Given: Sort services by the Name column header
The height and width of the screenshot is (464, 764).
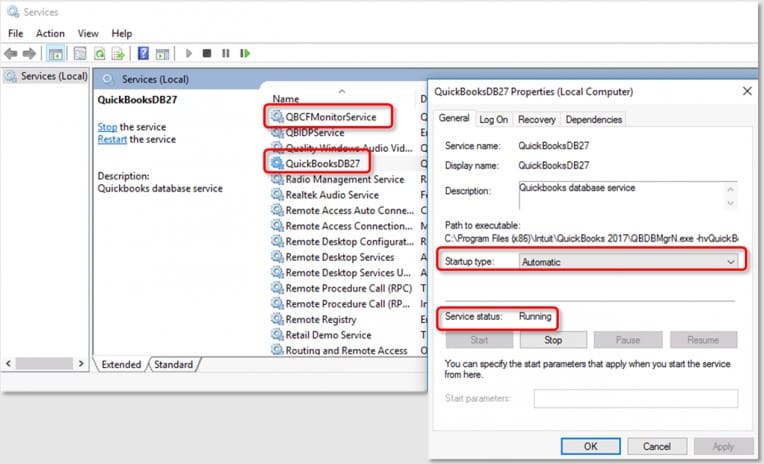Looking at the screenshot, I should (x=286, y=98).
